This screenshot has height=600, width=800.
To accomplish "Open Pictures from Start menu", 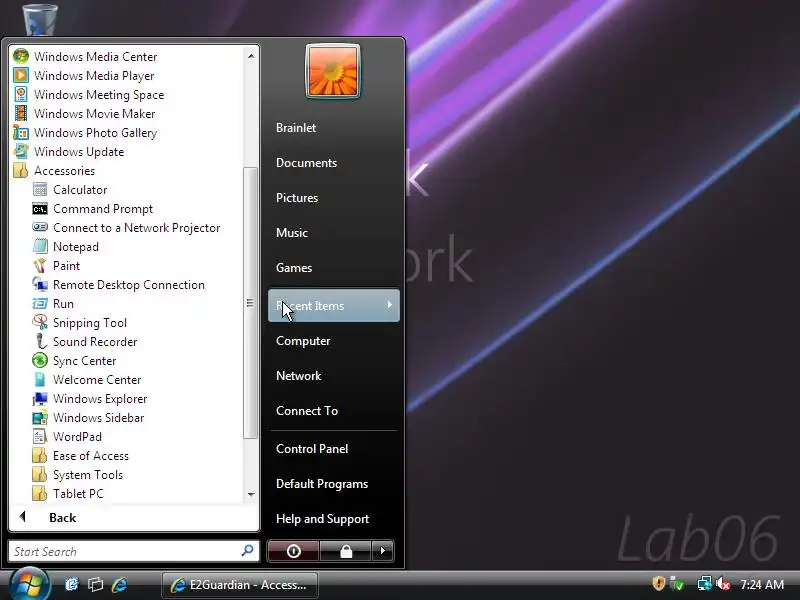I will (297, 198).
